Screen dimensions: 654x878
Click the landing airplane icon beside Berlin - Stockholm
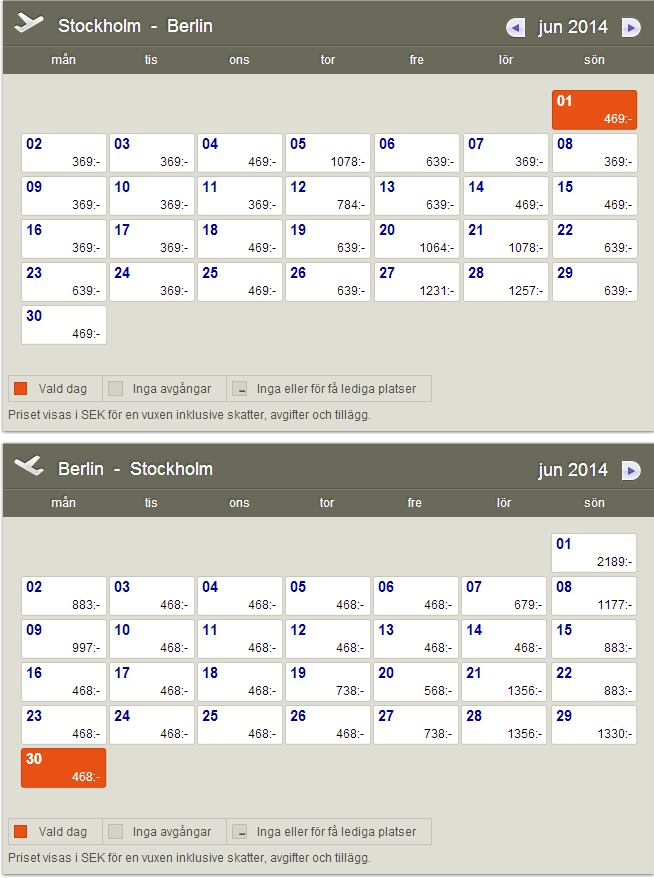coord(31,468)
